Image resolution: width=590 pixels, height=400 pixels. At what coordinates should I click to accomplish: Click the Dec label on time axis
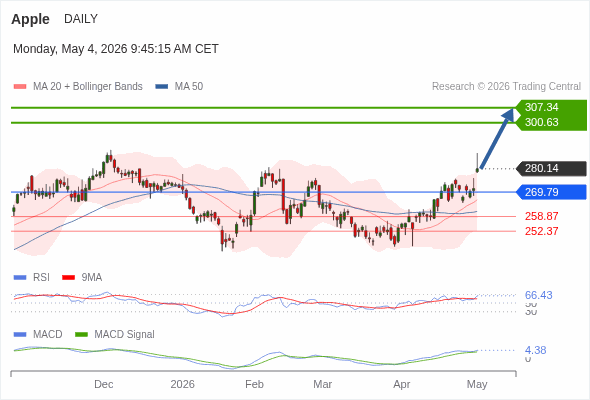103,384
